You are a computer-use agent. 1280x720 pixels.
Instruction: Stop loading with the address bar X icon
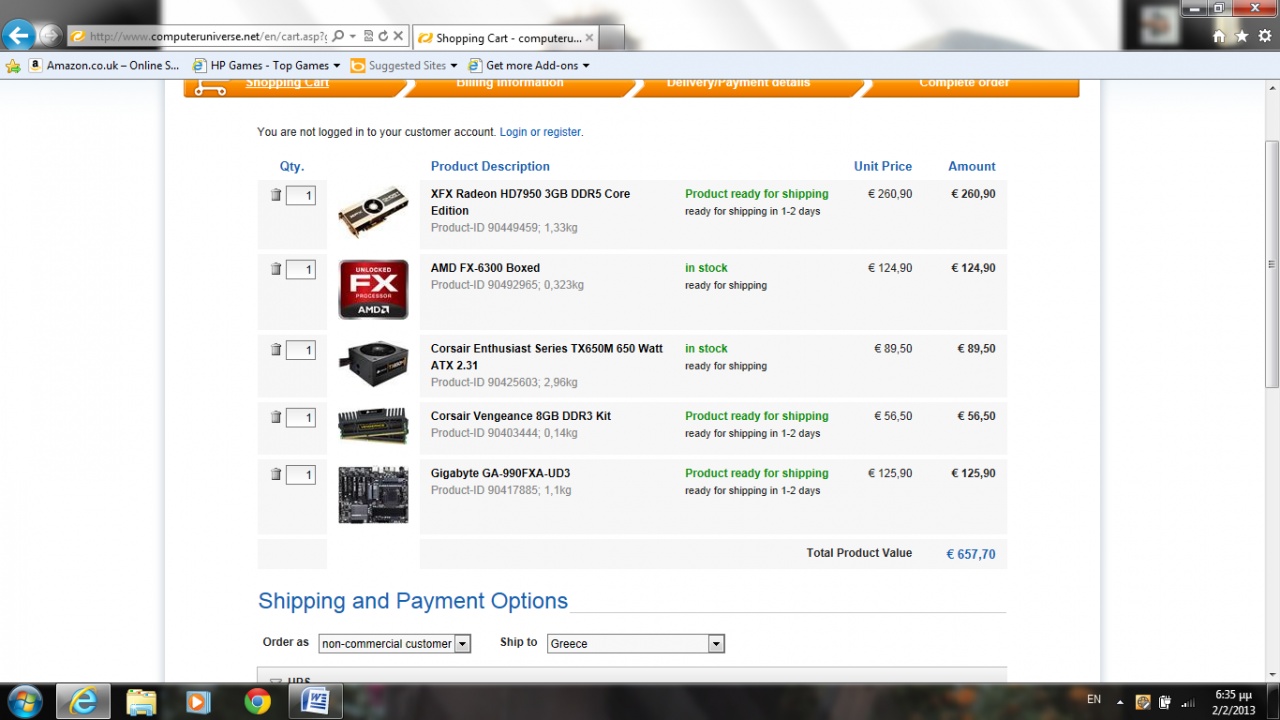pyautogui.click(x=398, y=36)
